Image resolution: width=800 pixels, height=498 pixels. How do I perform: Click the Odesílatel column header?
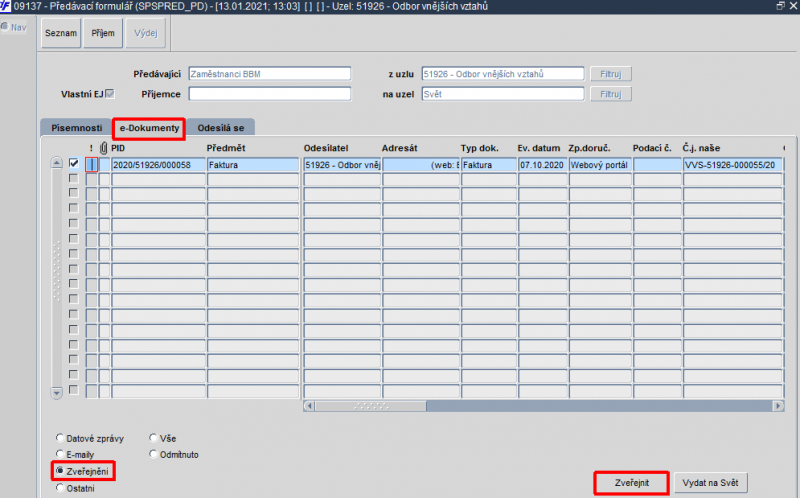coord(326,148)
